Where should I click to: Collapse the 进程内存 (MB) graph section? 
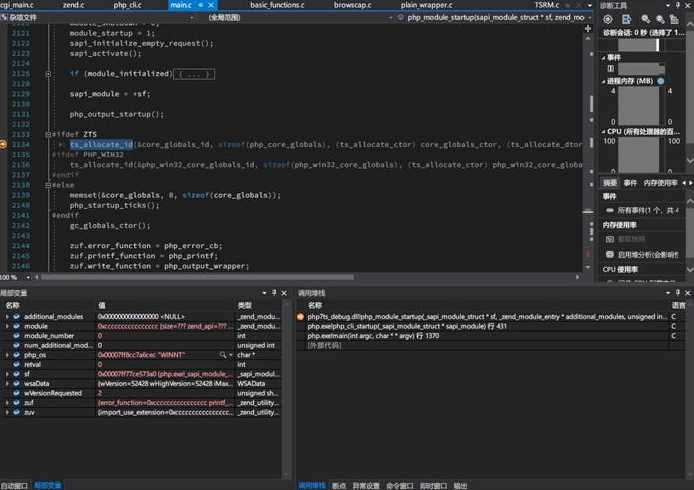pyautogui.click(x=604, y=81)
